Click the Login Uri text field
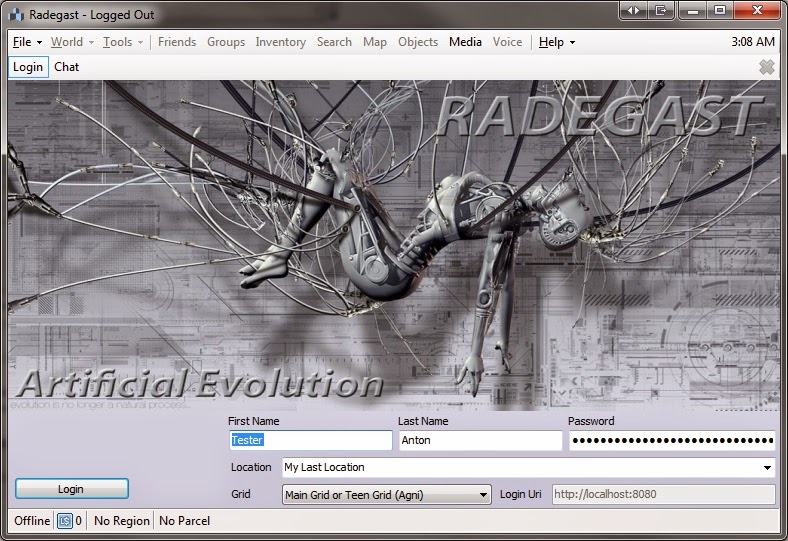 coord(663,494)
